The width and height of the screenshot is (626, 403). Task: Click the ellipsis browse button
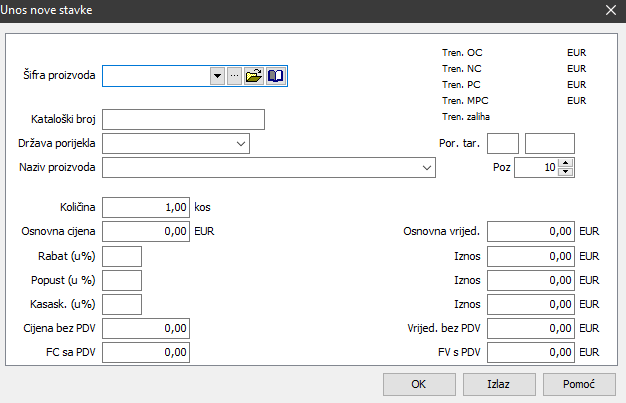click(x=235, y=76)
